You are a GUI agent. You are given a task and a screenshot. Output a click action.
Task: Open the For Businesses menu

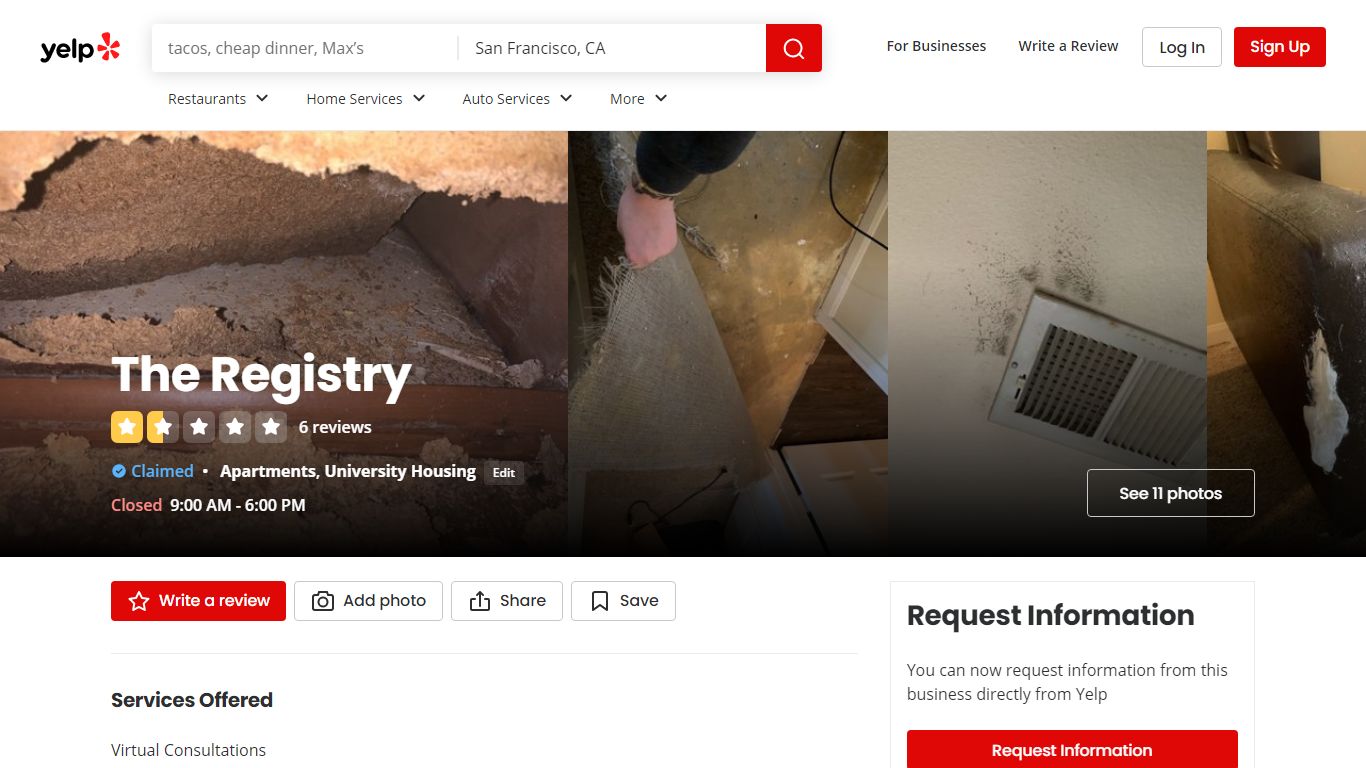tap(936, 46)
